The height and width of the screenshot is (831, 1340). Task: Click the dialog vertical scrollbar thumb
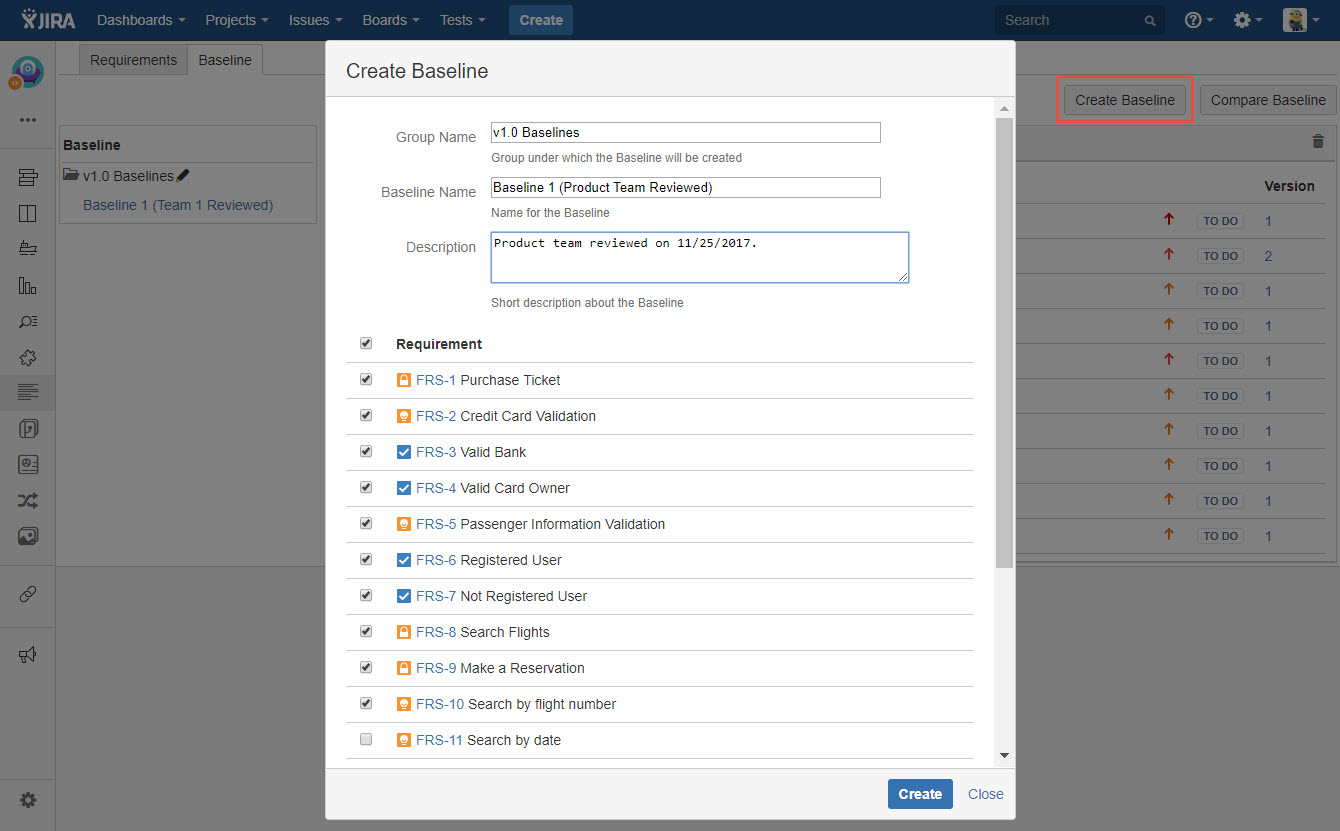pos(1004,343)
